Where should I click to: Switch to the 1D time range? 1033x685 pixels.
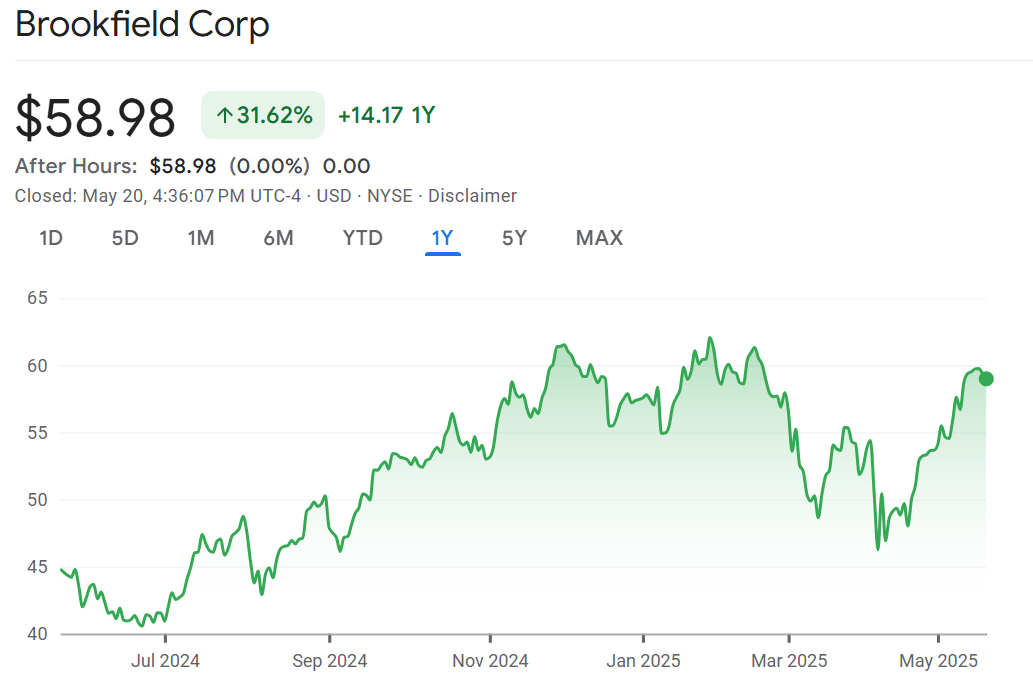(x=51, y=238)
